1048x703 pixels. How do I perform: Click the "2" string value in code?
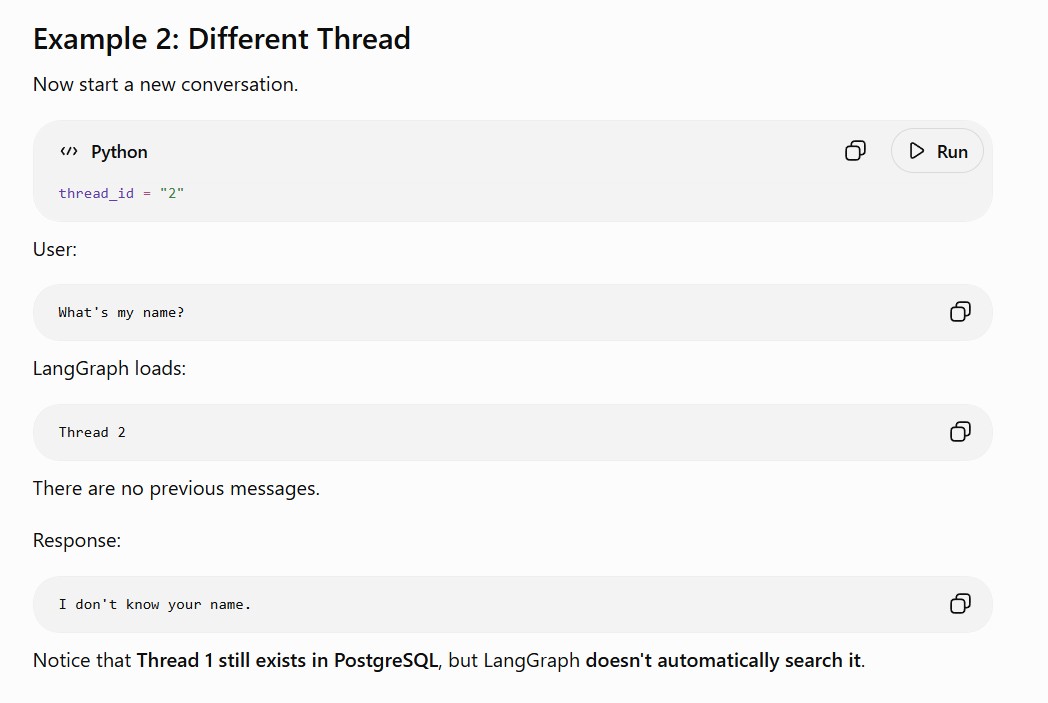click(x=172, y=193)
